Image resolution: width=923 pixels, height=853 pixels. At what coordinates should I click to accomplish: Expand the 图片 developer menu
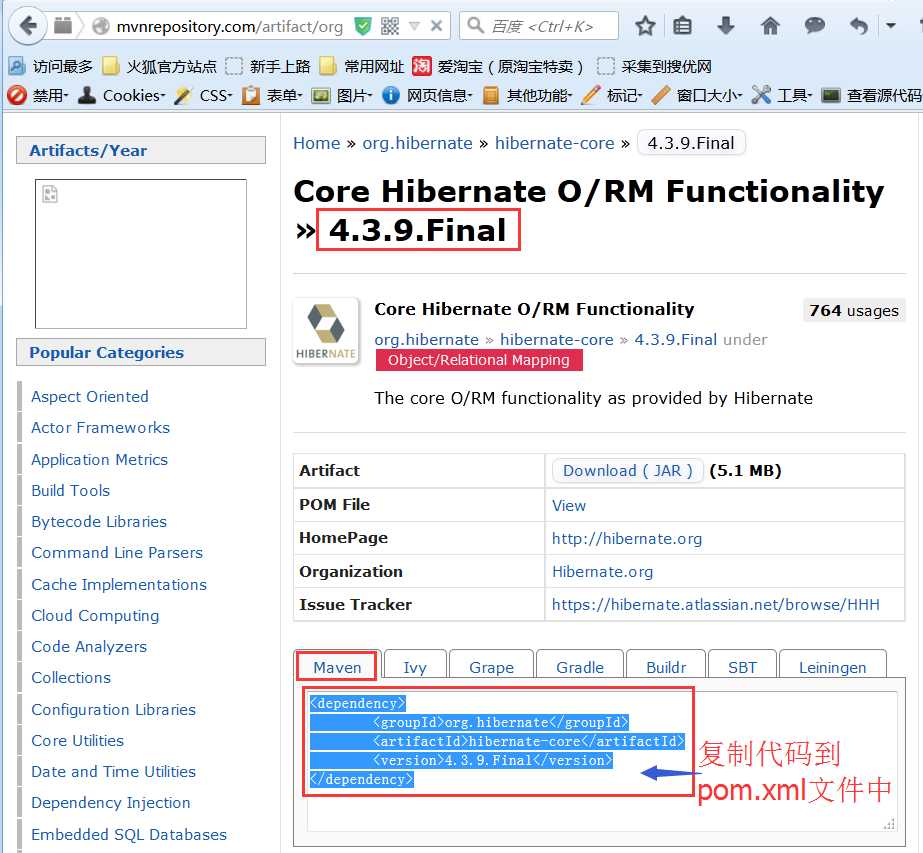point(341,95)
